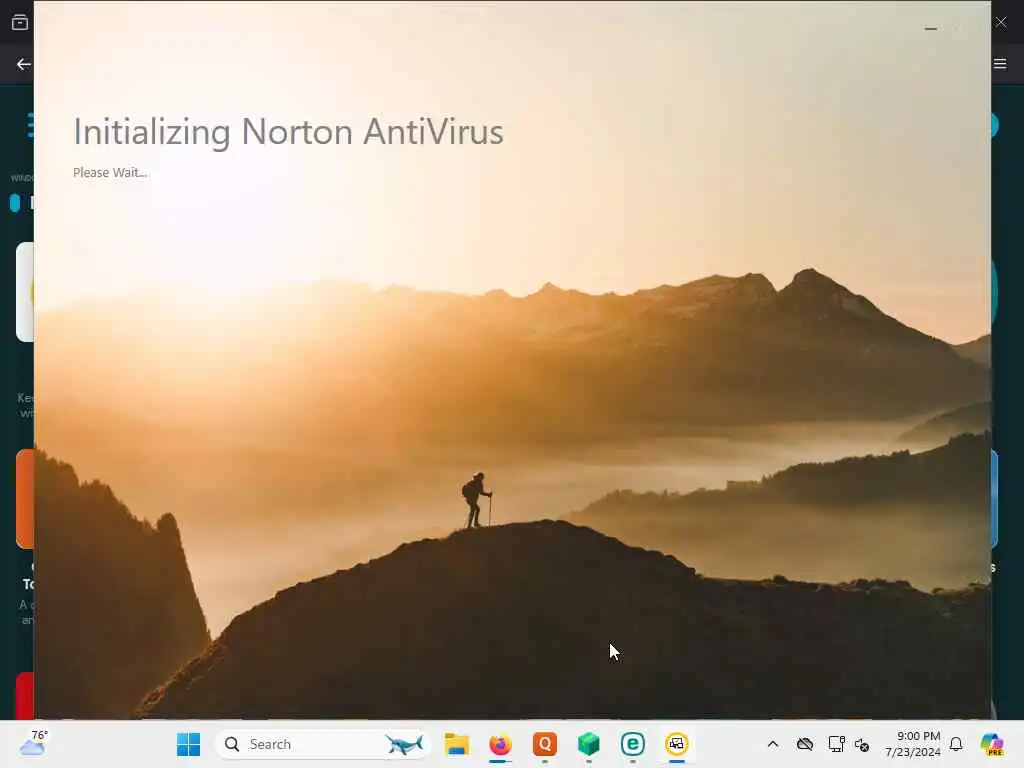Open the weather widget showing 76°
The image size is (1024, 768).
point(33,743)
